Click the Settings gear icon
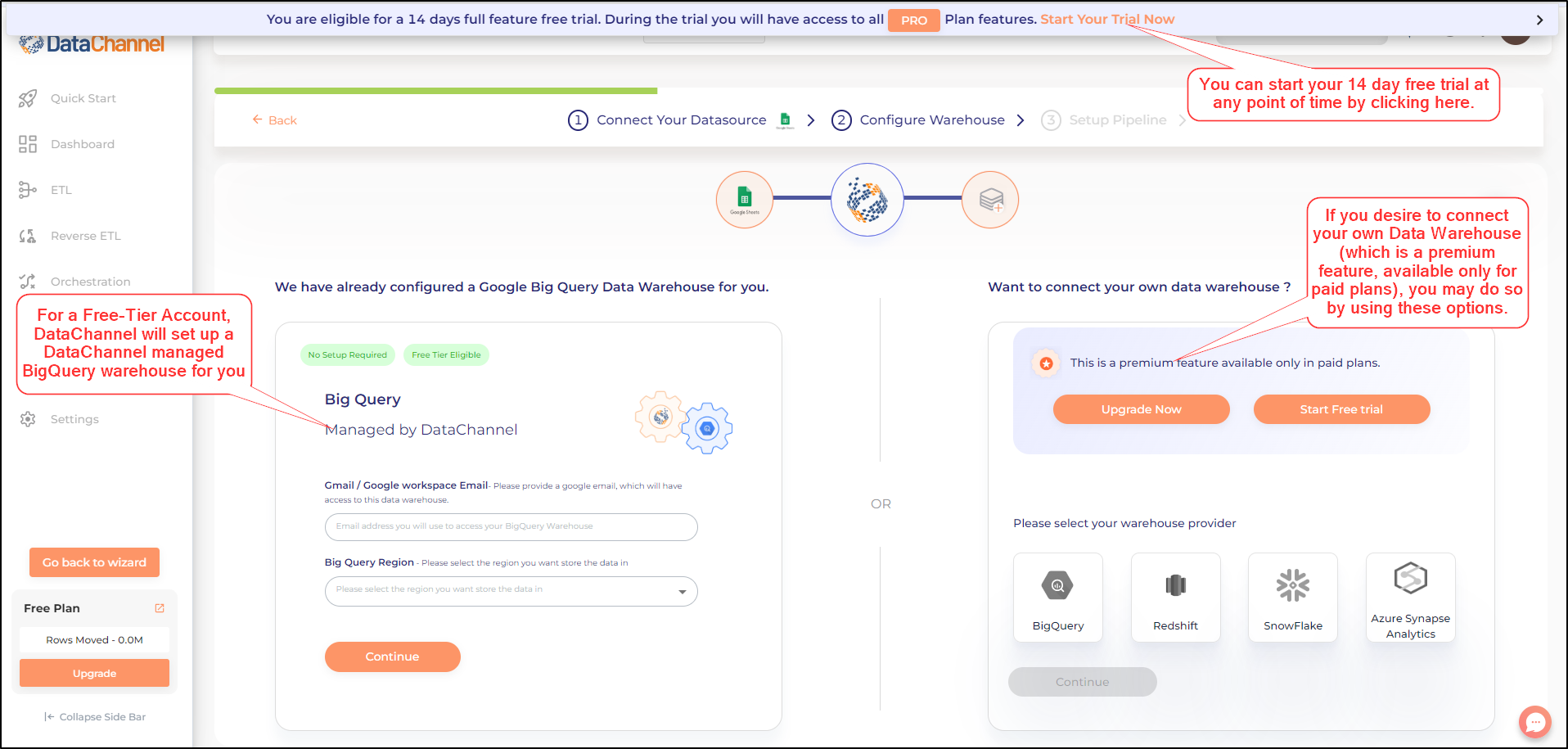Image resolution: width=1568 pixels, height=749 pixels. [x=28, y=419]
